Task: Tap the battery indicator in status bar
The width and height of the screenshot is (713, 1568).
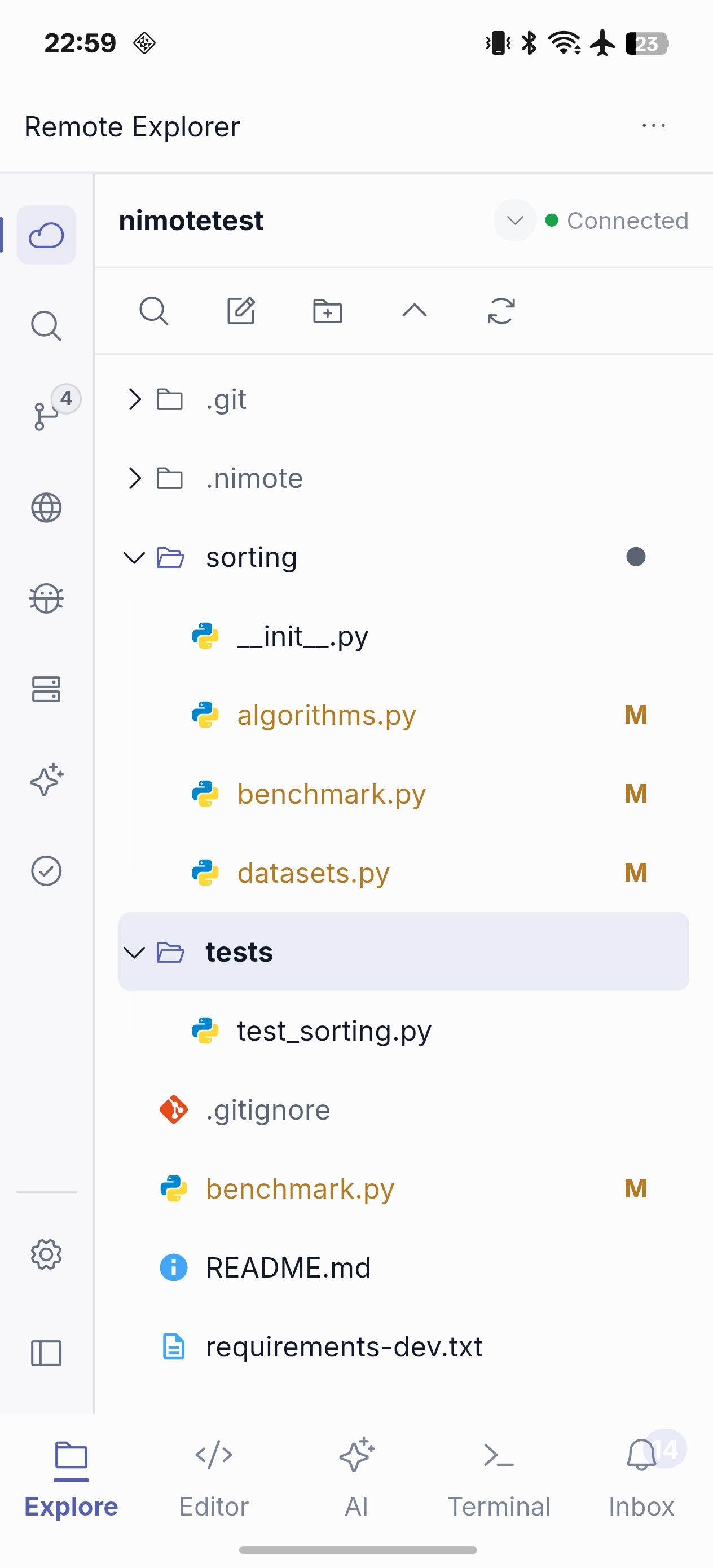Action: coord(646,43)
